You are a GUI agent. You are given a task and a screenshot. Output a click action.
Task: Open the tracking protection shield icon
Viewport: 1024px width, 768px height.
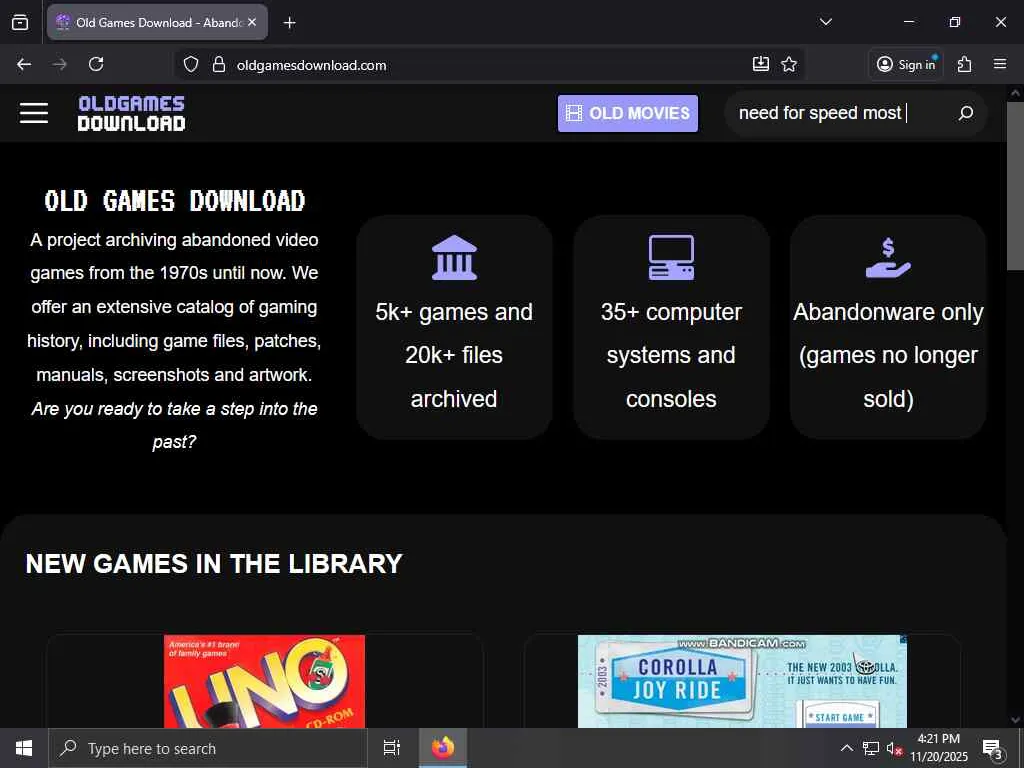pyautogui.click(x=191, y=64)
